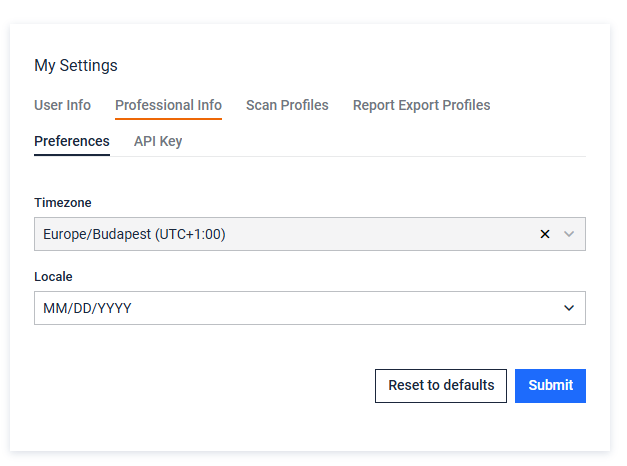Click the Europe/Budapest timezone value
Image resolution: width=627 pixels, height=466 pixels.
coord(134,234)
